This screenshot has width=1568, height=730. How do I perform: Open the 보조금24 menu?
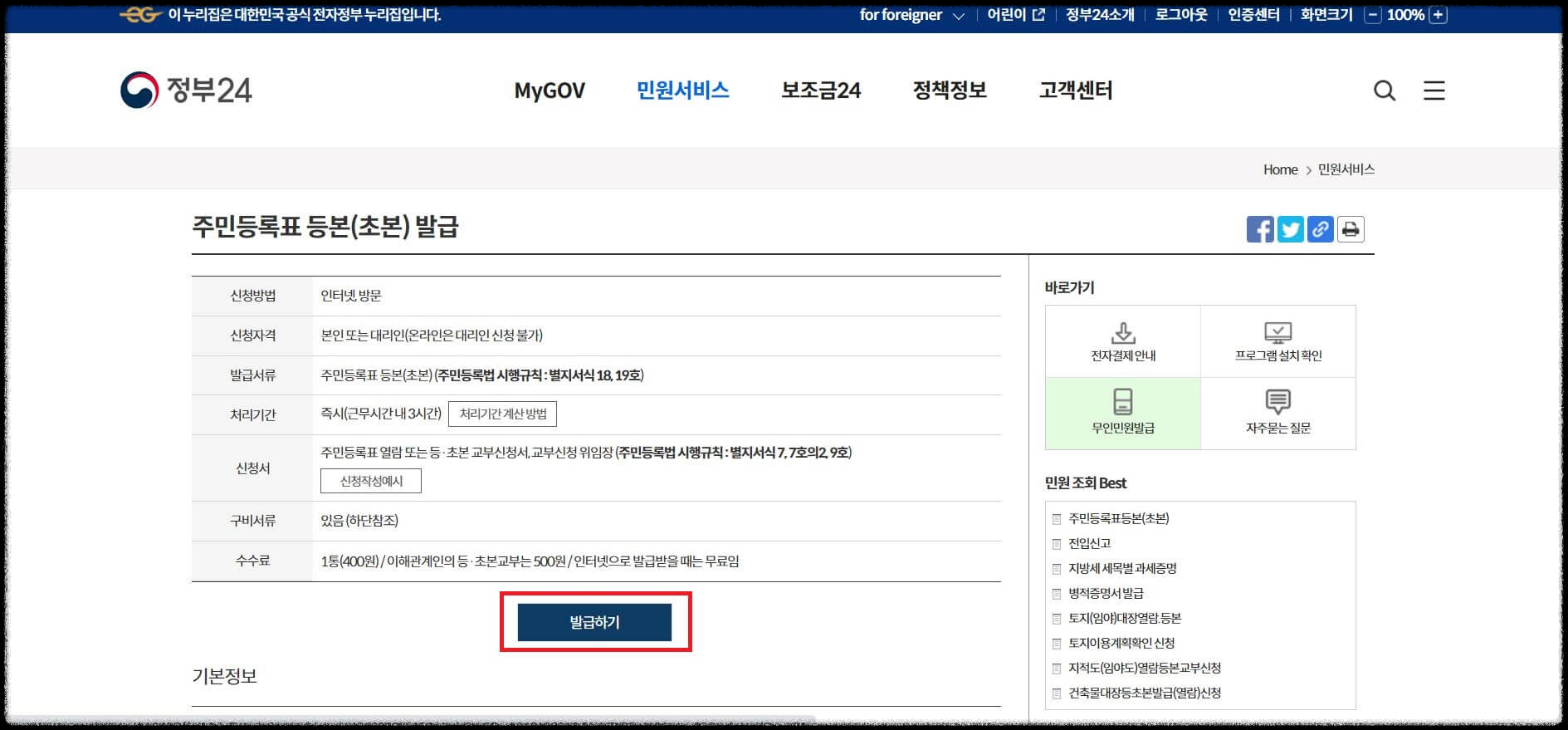click(821, 90)
